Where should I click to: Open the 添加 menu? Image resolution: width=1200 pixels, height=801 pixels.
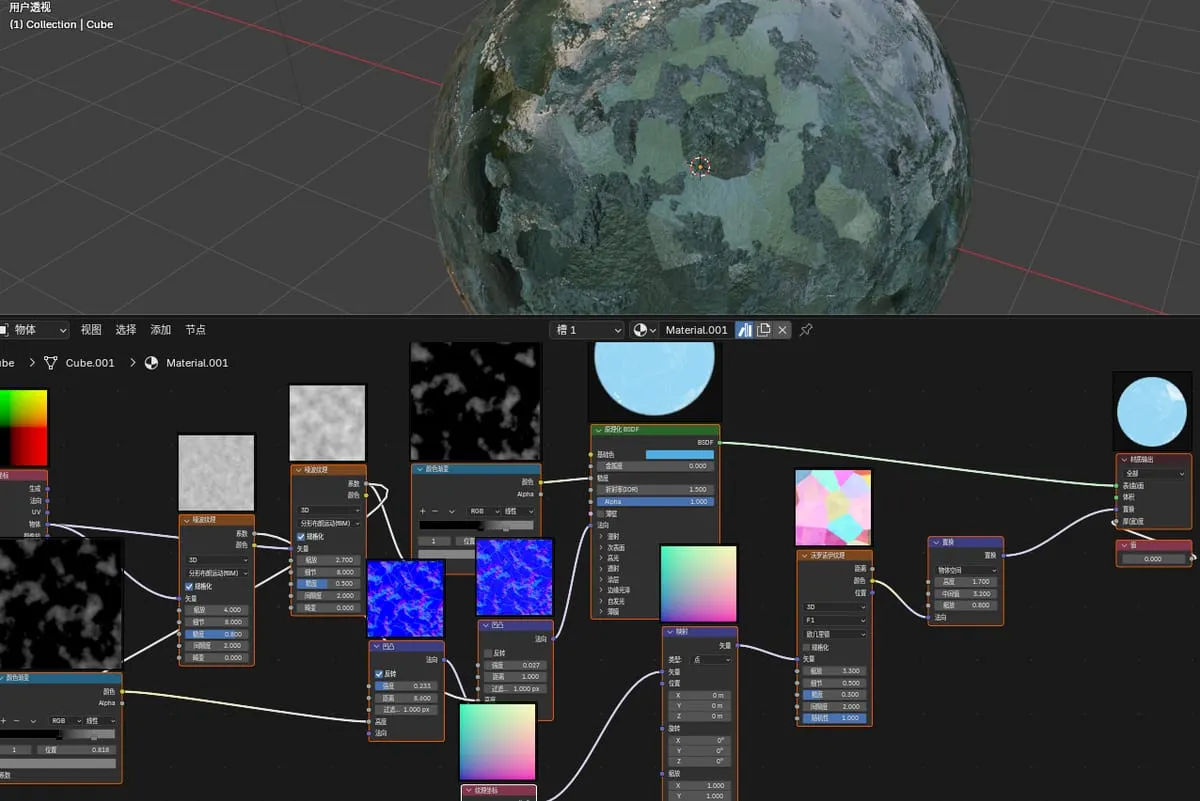[161, 330]
